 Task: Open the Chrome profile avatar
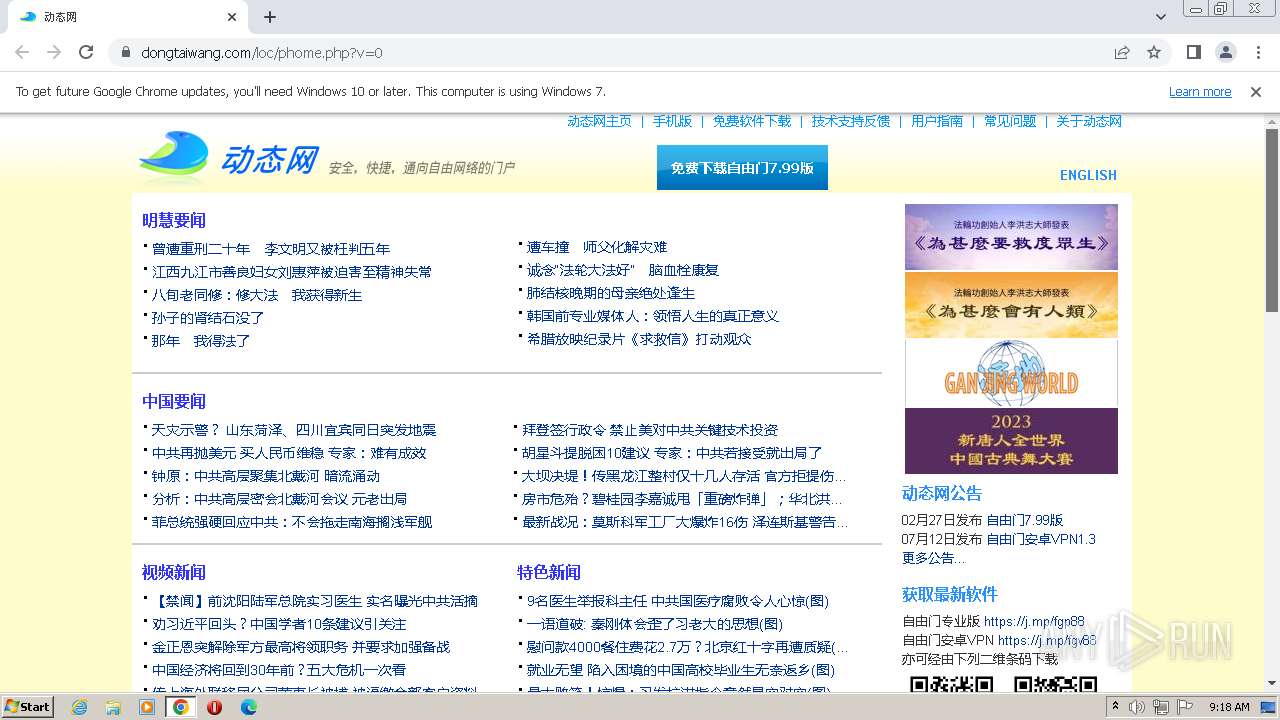point(1225,52)
